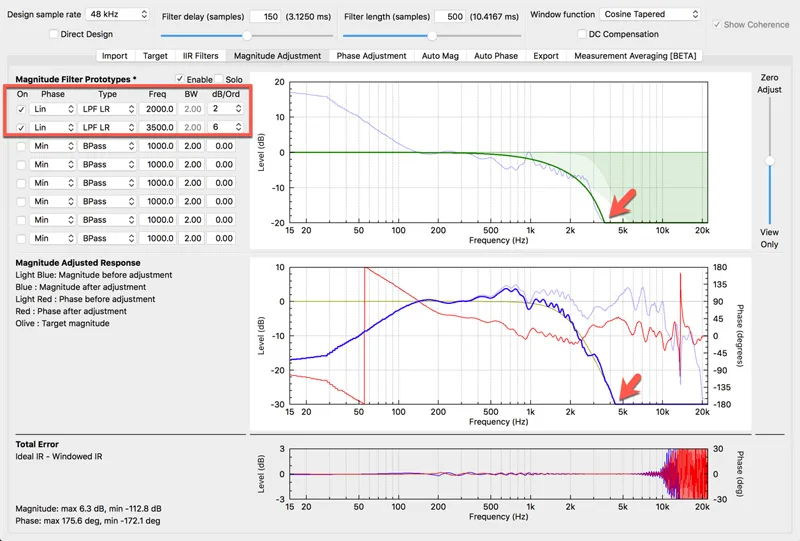Enable the DC Compensation checkbox
The width and height of the screenshot is (800, 541).
pos(582,34)
